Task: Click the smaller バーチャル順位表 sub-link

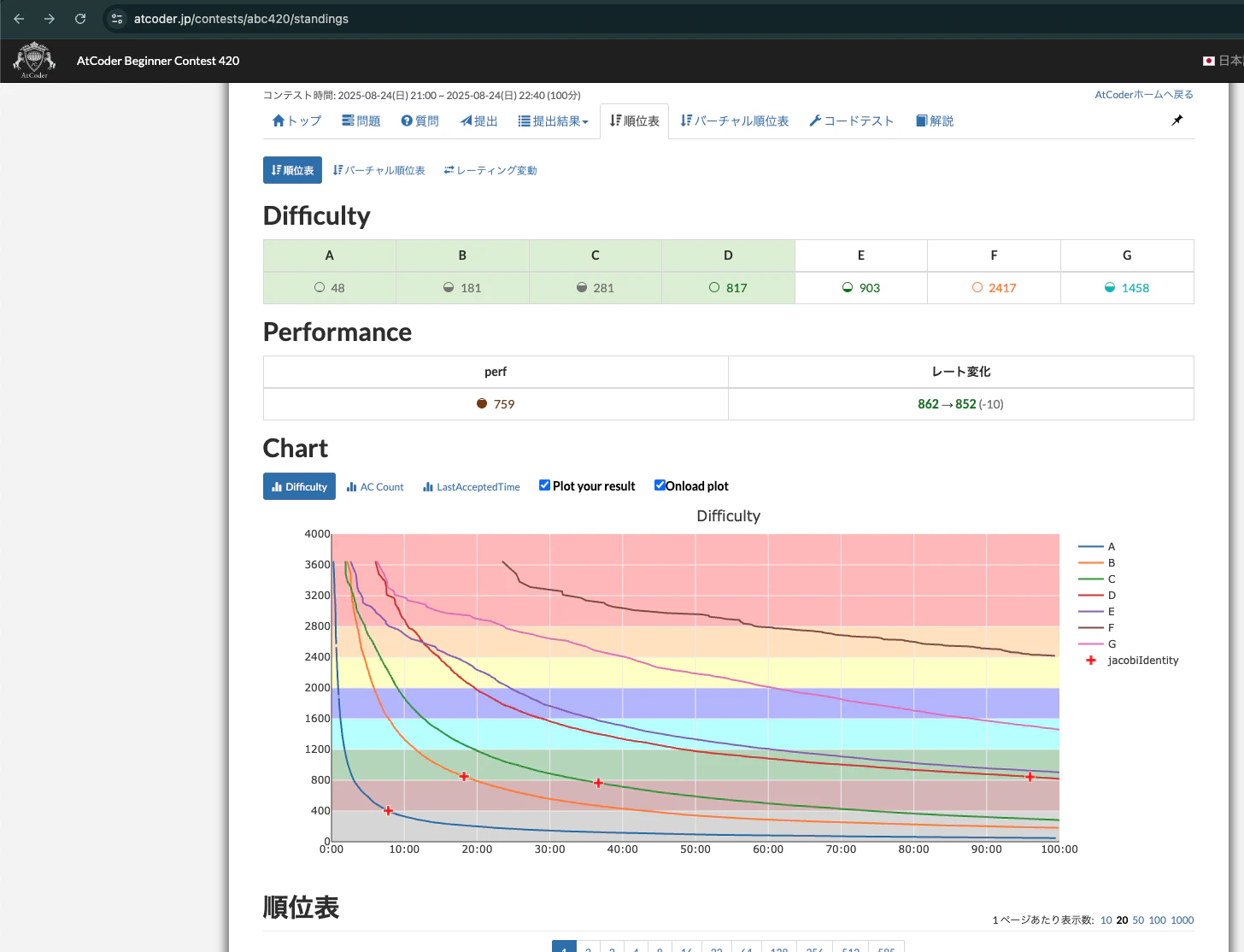Action: tap(378, 170)
